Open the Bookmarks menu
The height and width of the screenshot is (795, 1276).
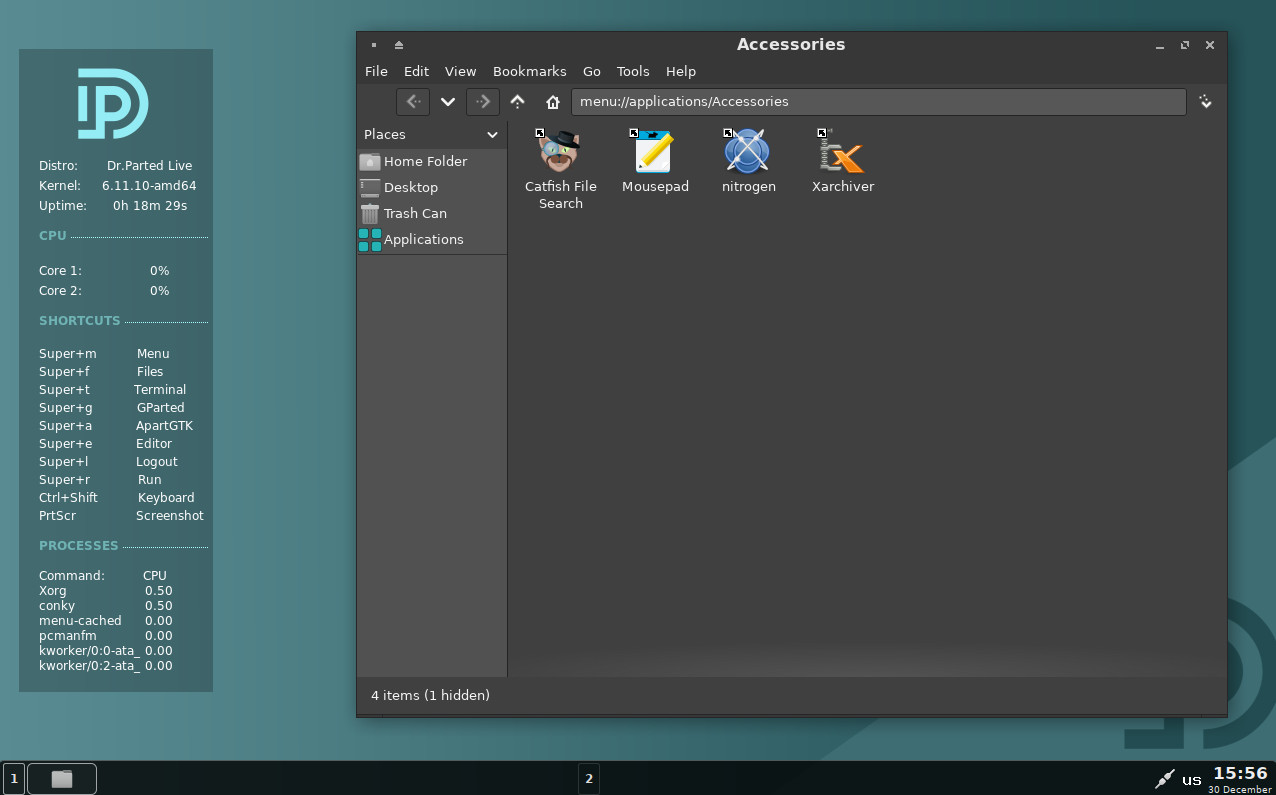(529, 71)
